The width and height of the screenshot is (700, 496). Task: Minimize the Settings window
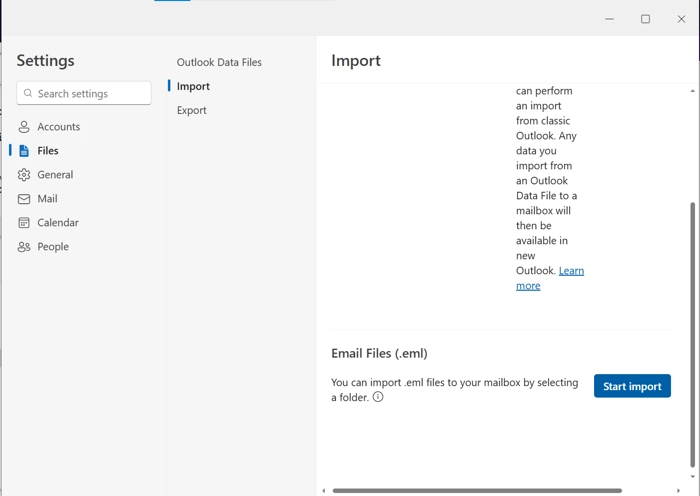pyautogui.click(x=609, y=19)
